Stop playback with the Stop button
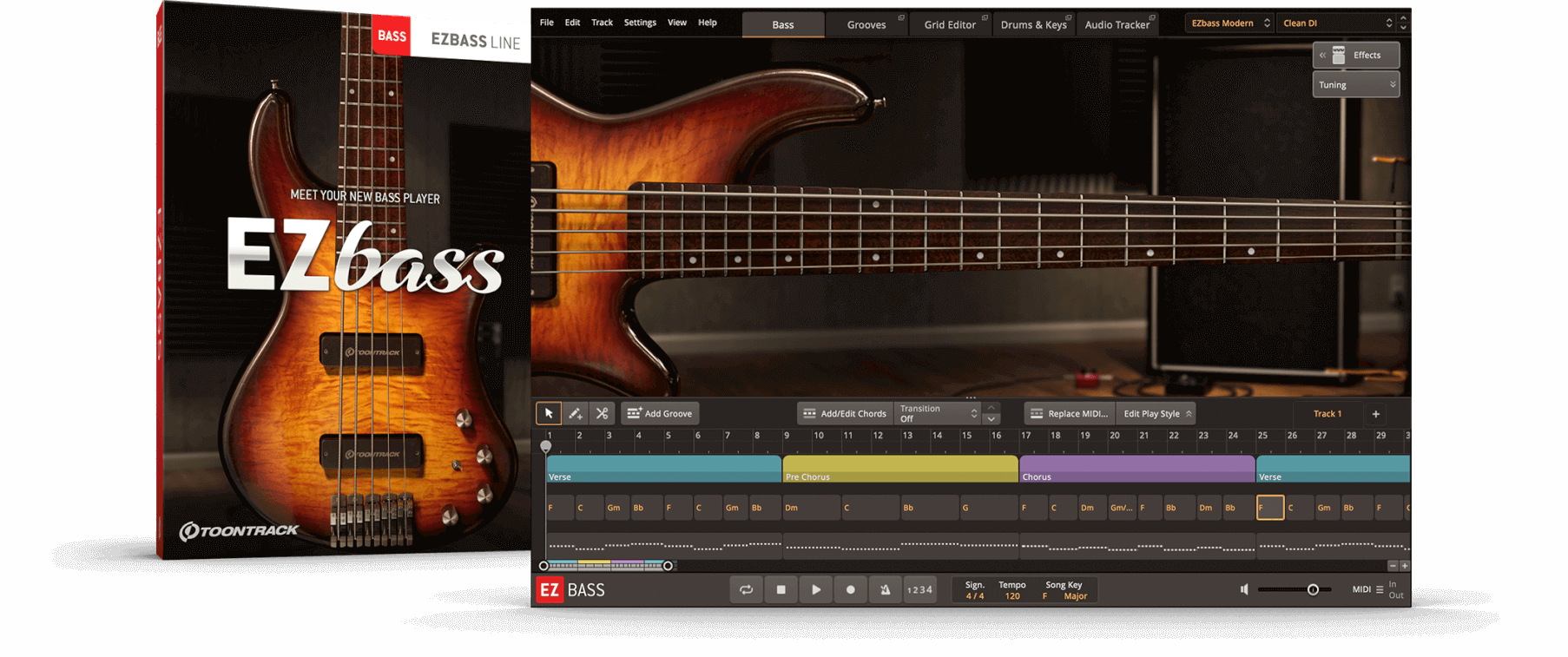Image resolution: width=1568 pixels, height=657 pixels. coord(781,590)
